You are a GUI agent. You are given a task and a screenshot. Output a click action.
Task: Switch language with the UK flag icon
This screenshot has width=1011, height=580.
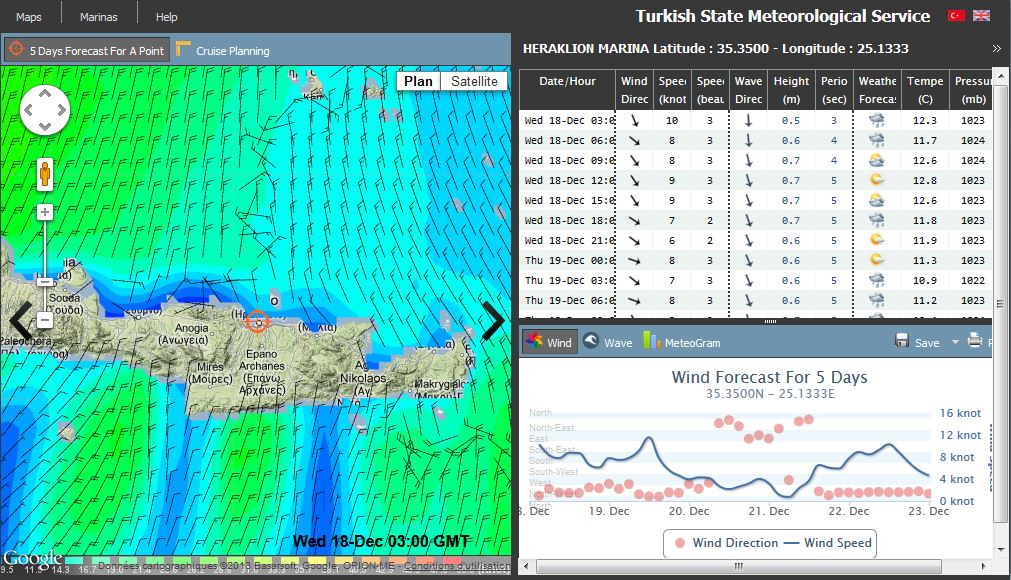(981, 16)
